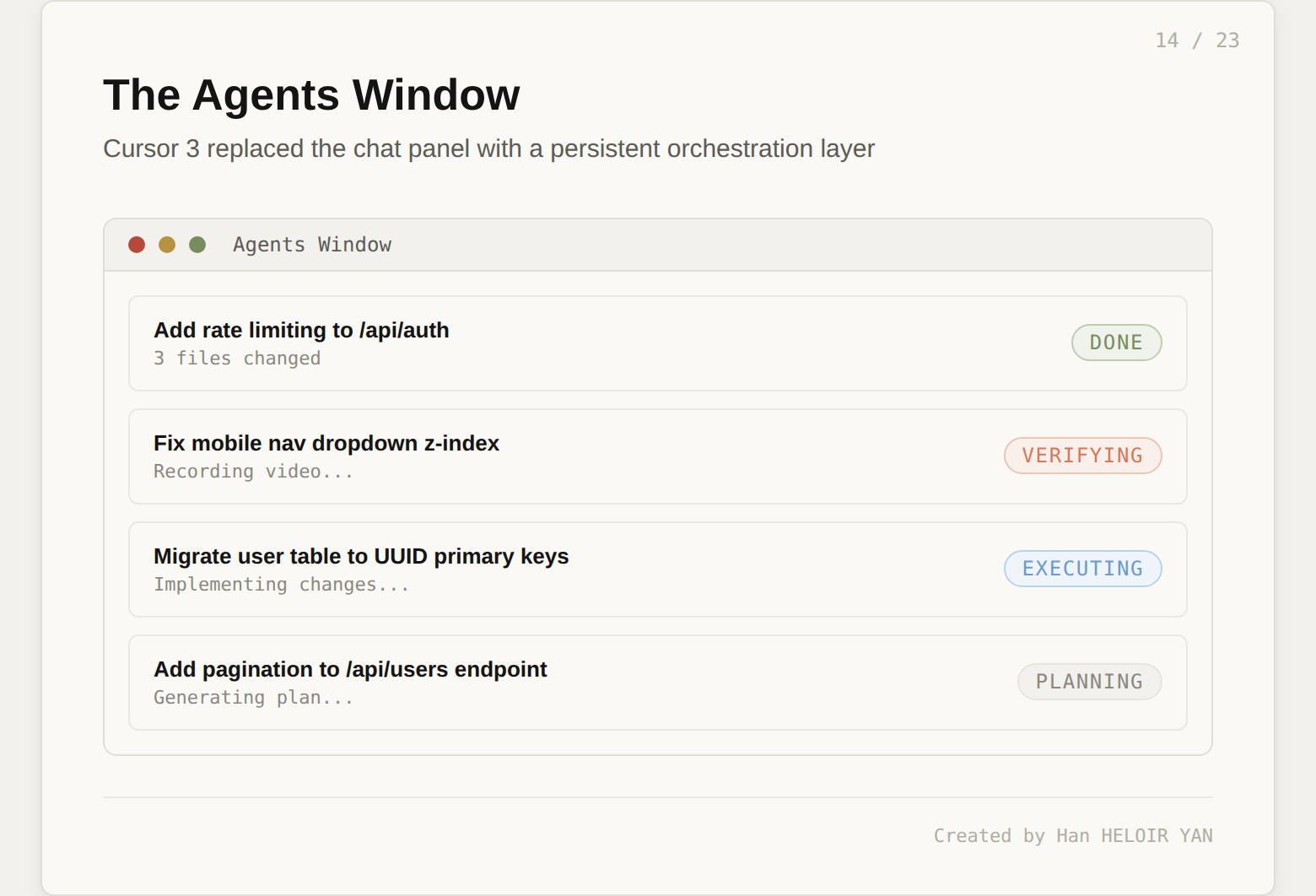Select "Add pagination to /api/users endpoint" task
The height and width of the screenshot is (896, 1316).
[x=350, y=669]
